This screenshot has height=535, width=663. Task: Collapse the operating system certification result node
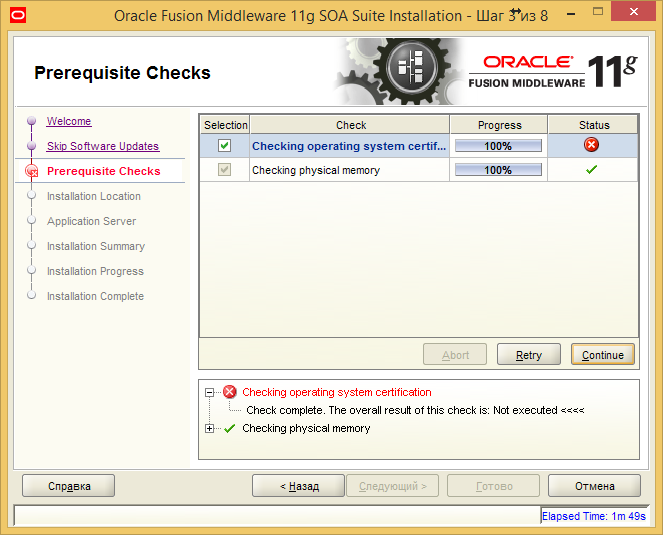pyautogui.click(x=209, y=392)
